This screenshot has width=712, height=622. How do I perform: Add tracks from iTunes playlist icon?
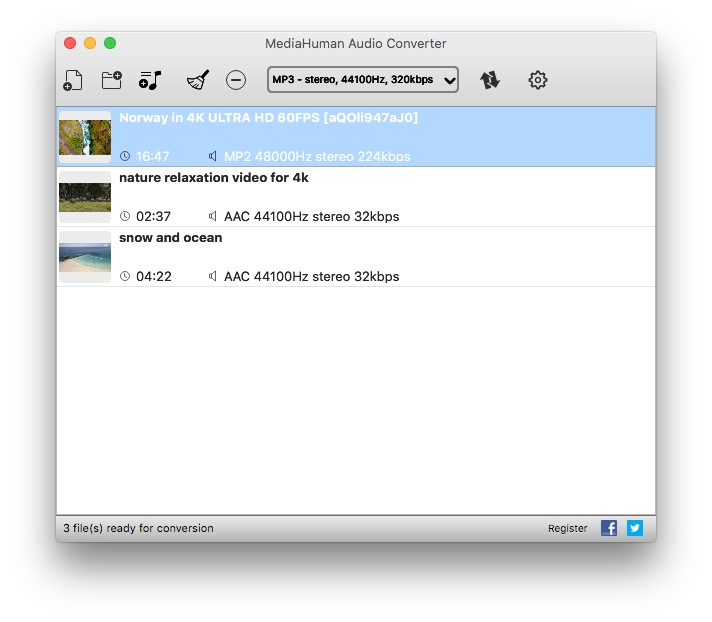(x=151, y=81)
